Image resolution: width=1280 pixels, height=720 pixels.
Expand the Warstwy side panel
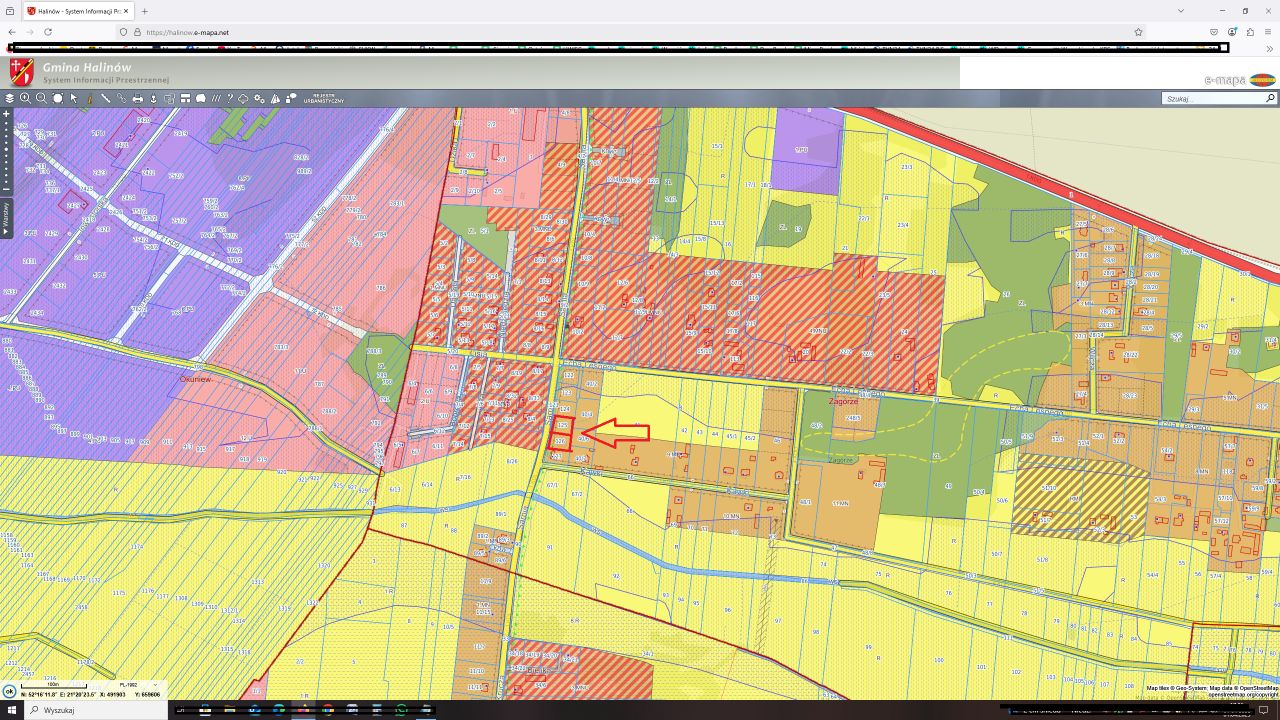click(5, 215)
